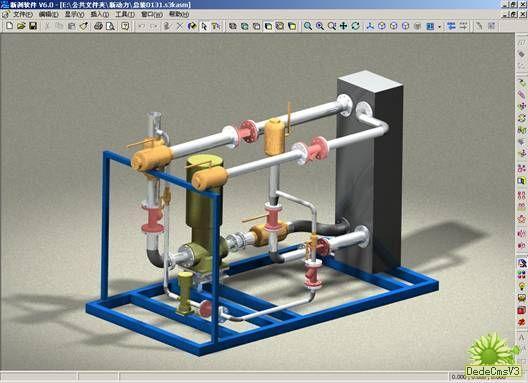Screen dimensions: 528x383
Task: Create a new document with the toolbar icon
Action: (x=9, y=26)
